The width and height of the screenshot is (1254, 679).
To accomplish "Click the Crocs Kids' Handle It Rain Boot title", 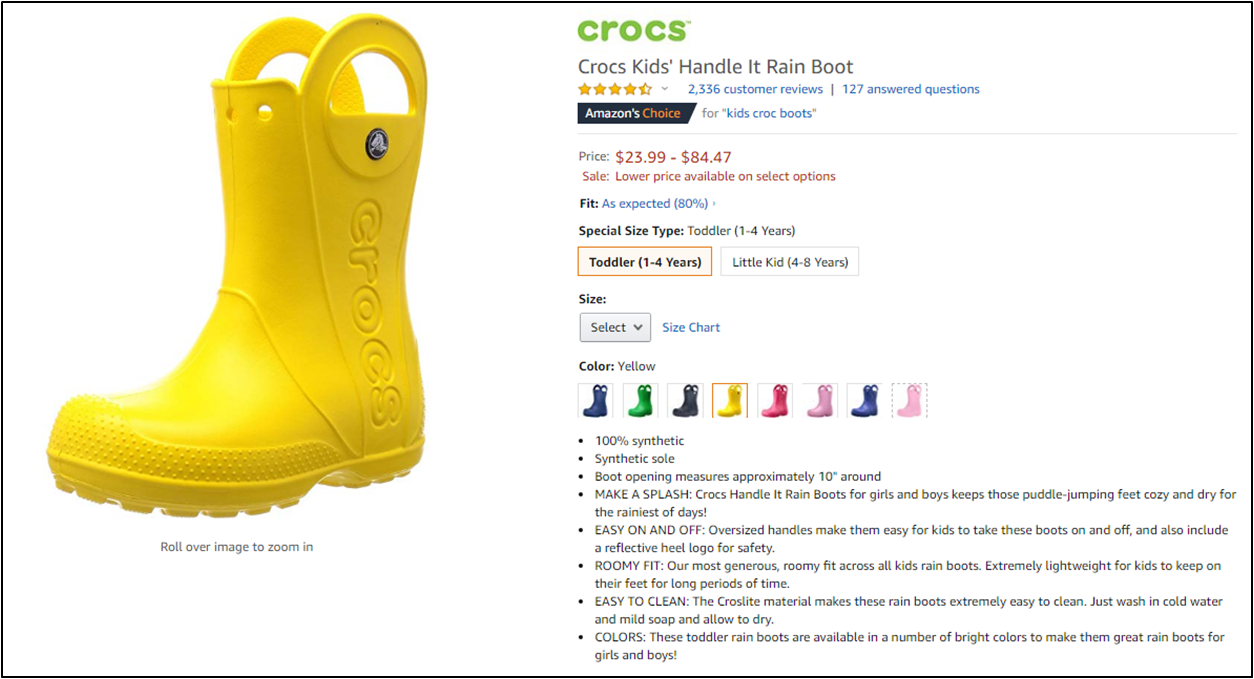I will tap(715, 67).
